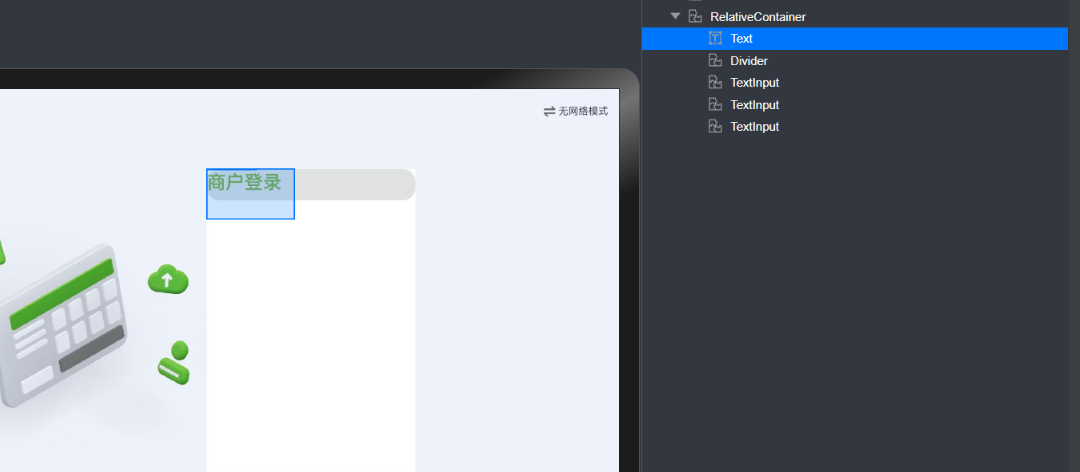Click the green cloud upload icon
Viewport: 1080px width, 472px height.
pos(168,279)
